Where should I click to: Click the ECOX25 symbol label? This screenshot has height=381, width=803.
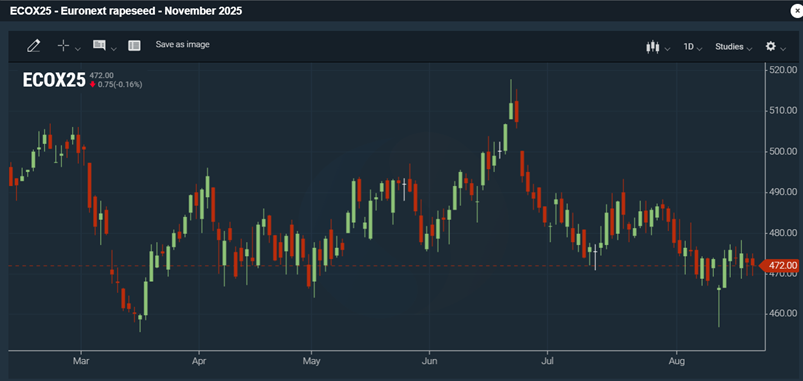click(54, 80)
